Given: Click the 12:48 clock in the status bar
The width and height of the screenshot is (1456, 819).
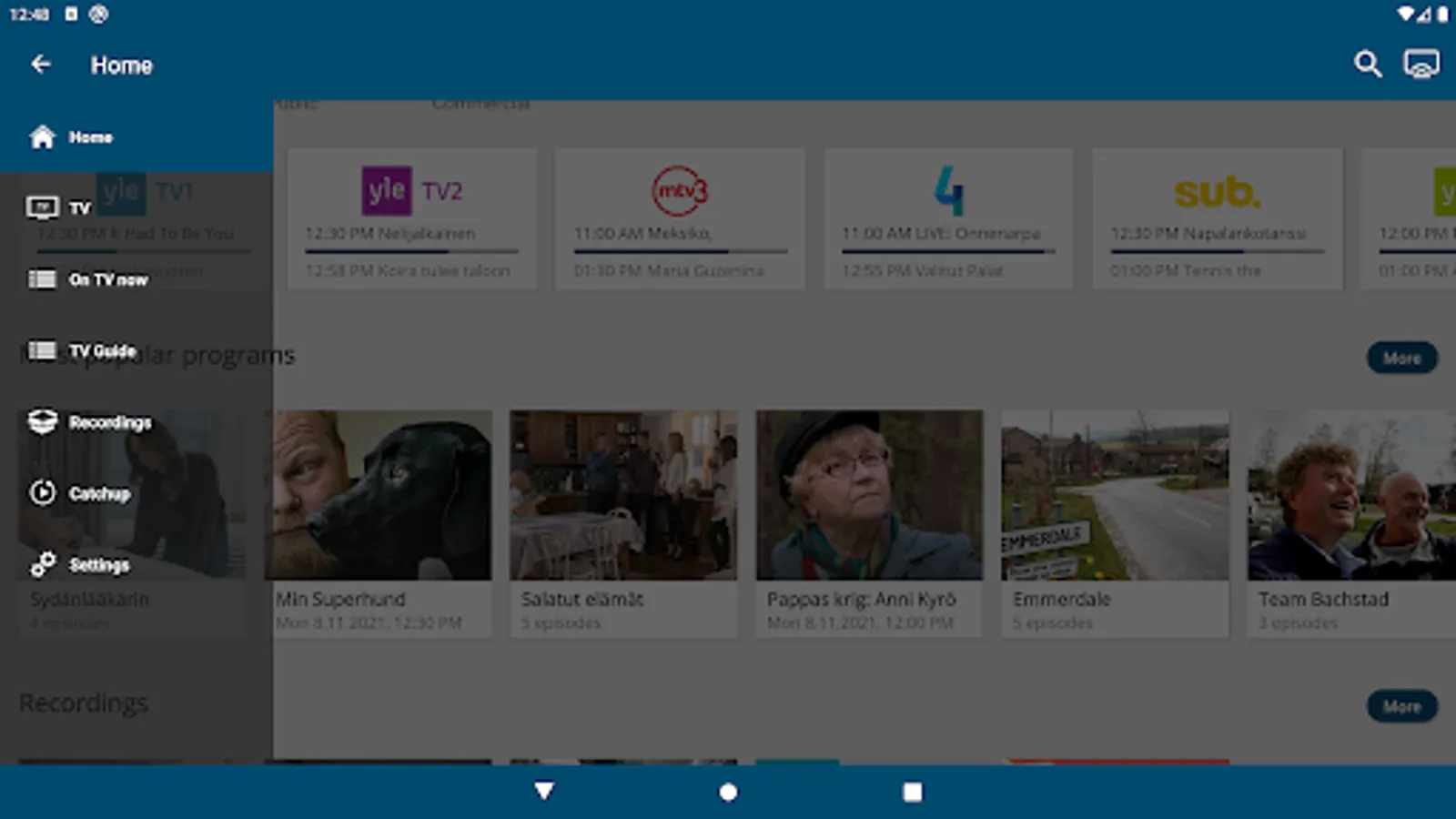Looking at the screenshot, I should pyautogui.click(x=29, y=14).
